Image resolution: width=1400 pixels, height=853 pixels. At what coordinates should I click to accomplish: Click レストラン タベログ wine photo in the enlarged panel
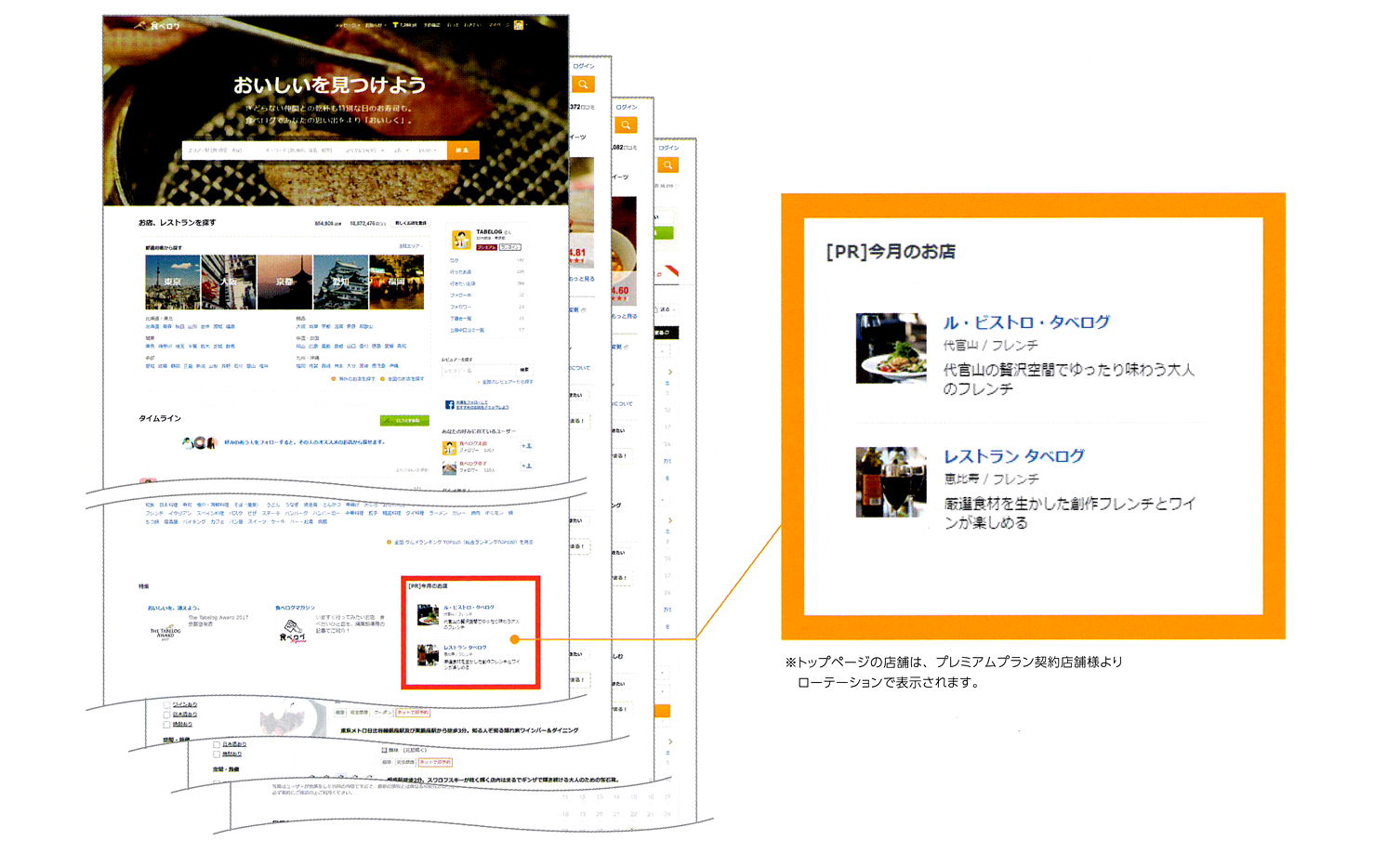[891, 482]
